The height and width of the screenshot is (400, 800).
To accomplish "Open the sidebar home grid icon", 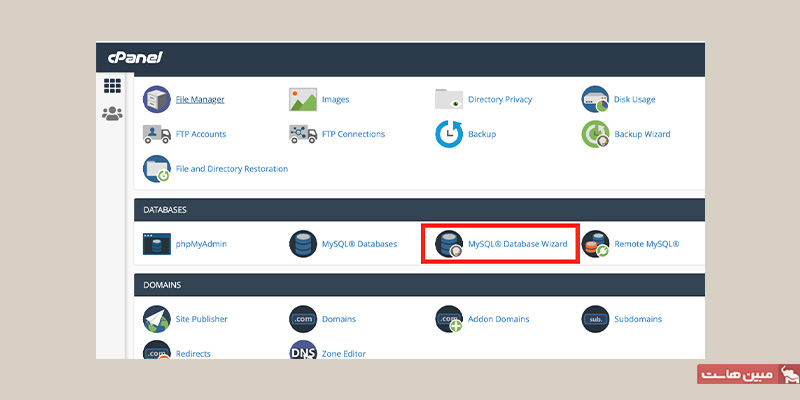I will [x=113, y=86].
